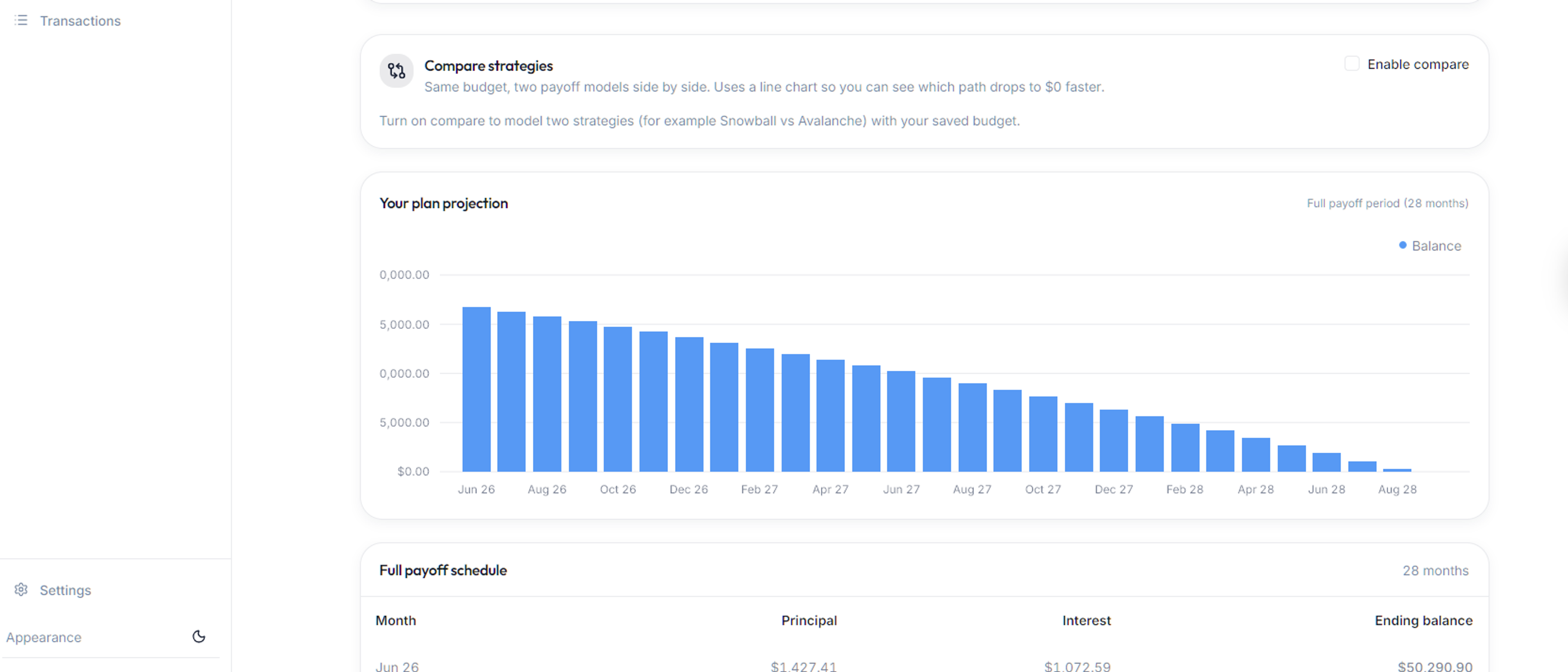Open Transactions in the sidebar

pyautogui.click(x=80, y=21)
